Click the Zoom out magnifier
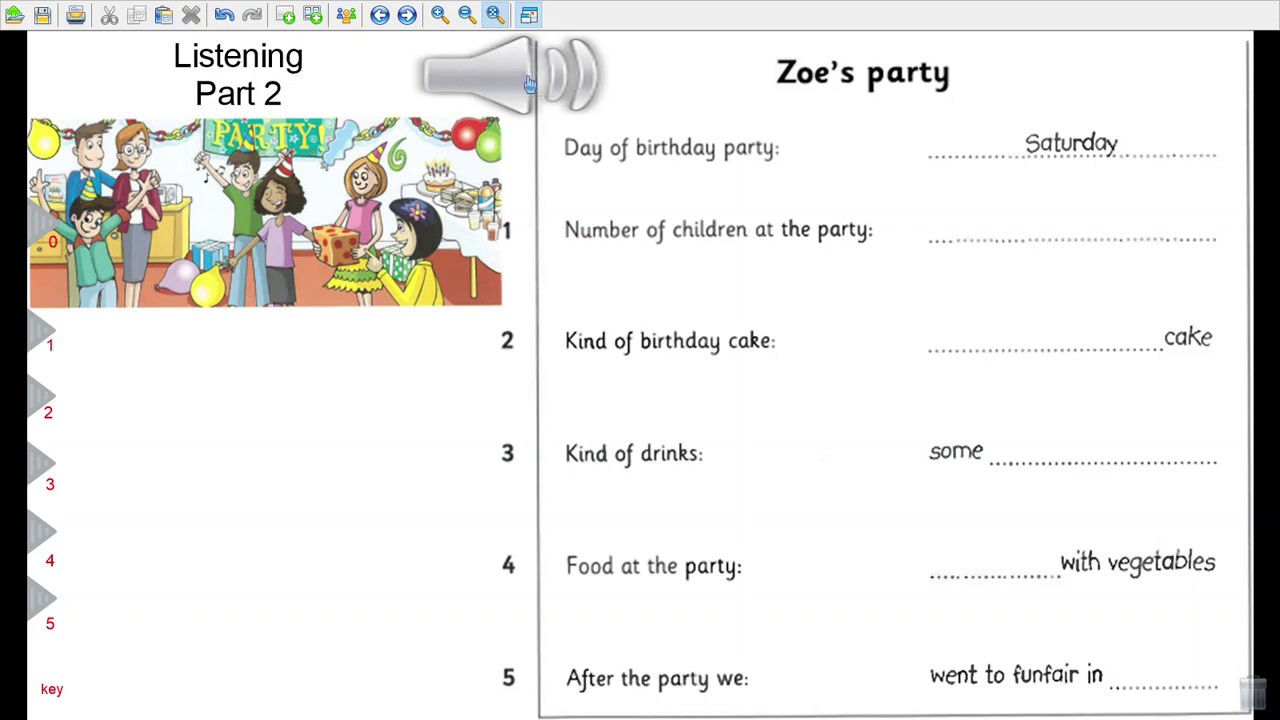Screen dimensions: 1280x720 467,15
